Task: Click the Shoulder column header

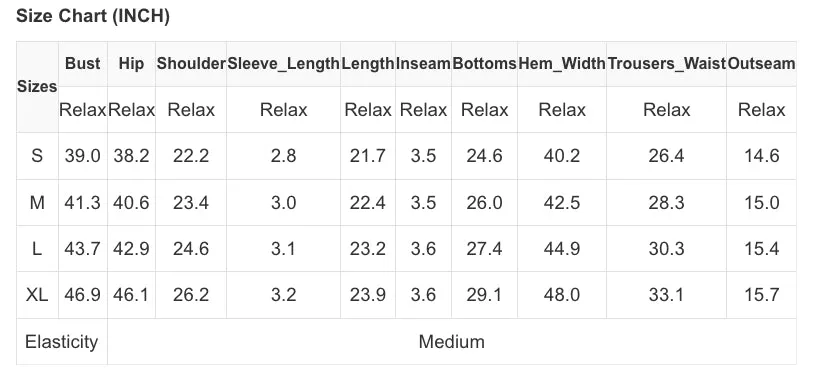Action: tap(191, 64)
